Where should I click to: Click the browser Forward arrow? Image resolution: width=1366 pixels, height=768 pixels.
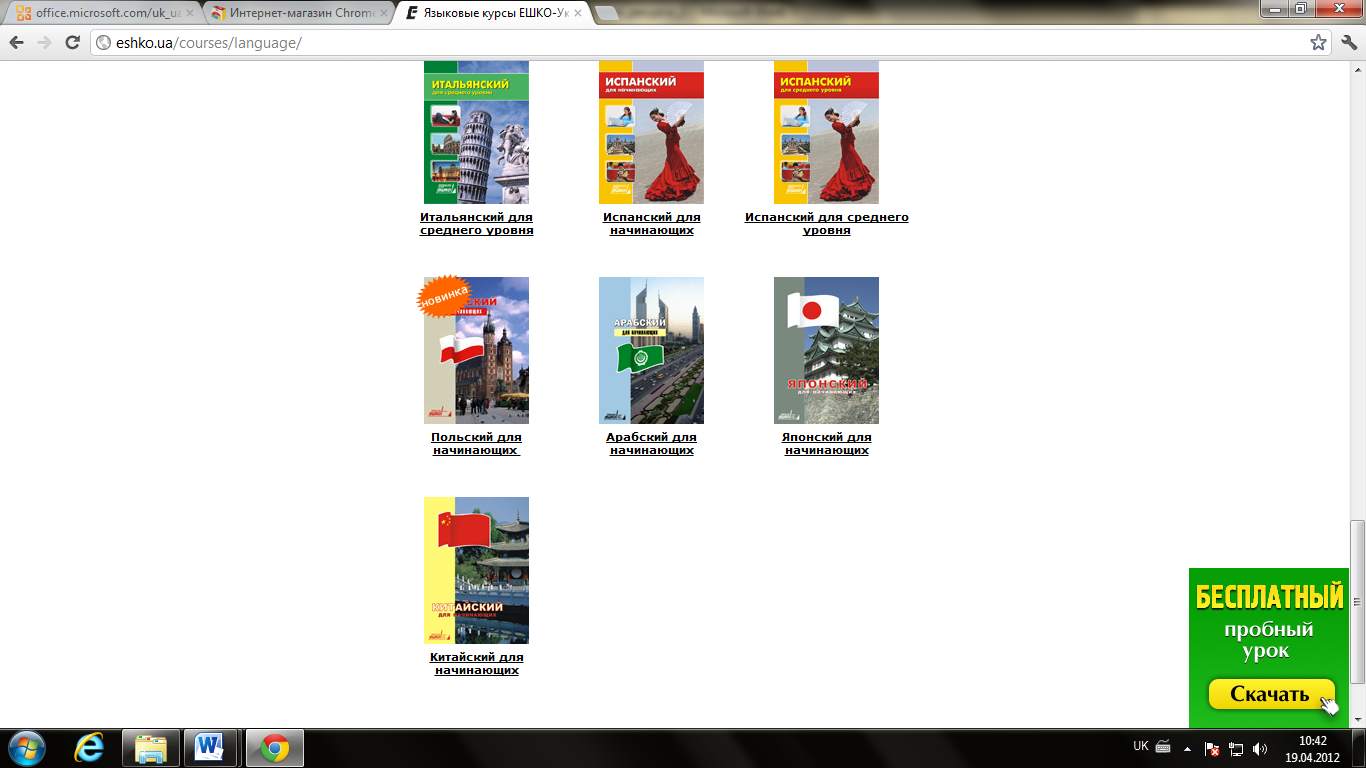[x=44, y=43]
